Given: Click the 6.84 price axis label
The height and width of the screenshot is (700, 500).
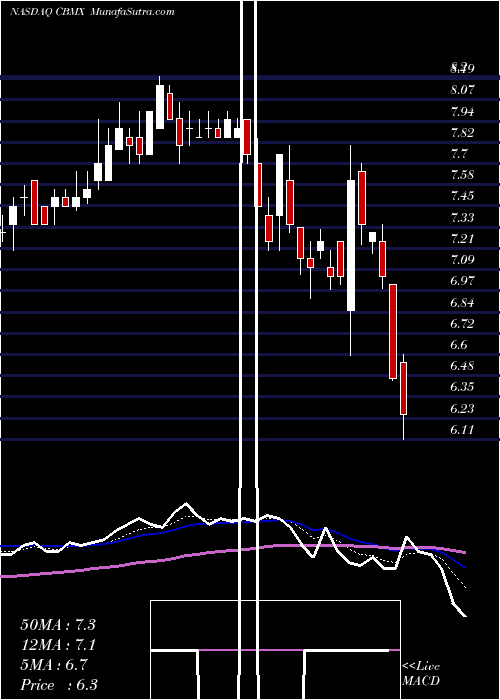Looking at the screenshot, I should 462,303.
